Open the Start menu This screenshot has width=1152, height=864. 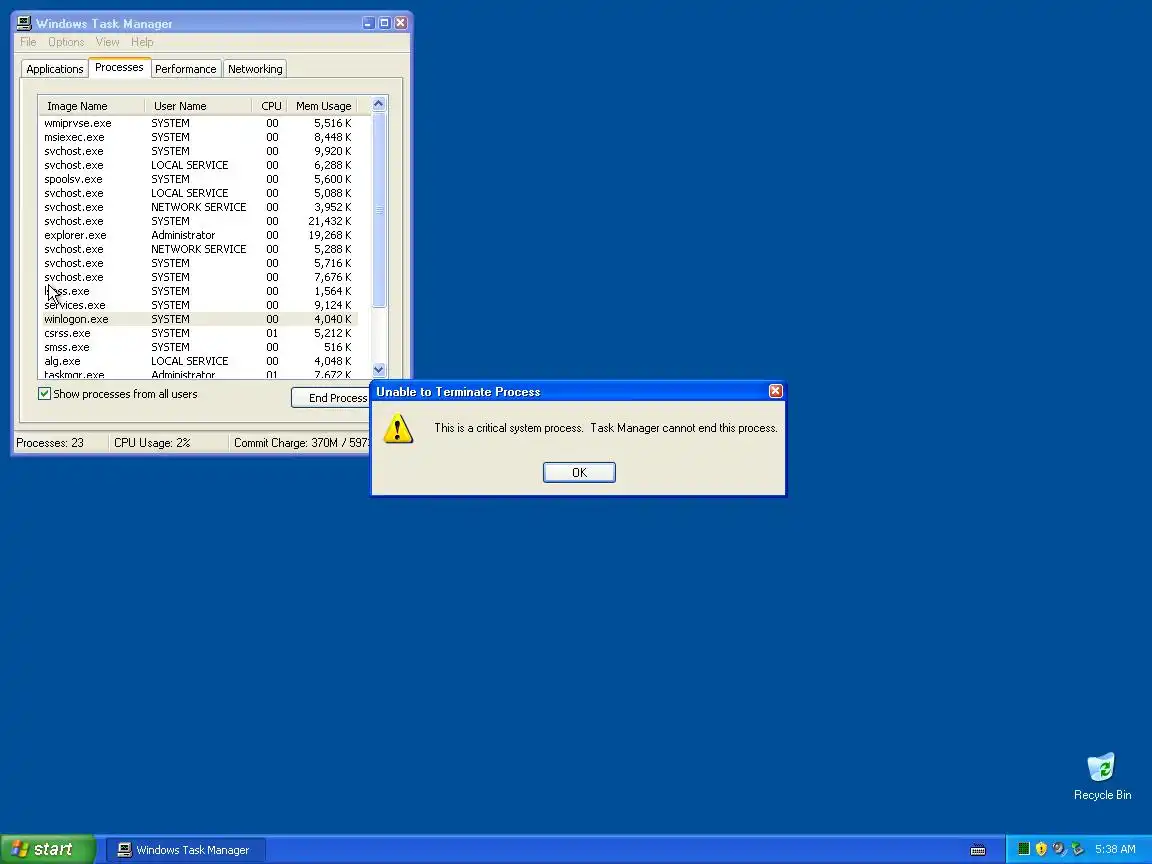[x=48, y=849]
